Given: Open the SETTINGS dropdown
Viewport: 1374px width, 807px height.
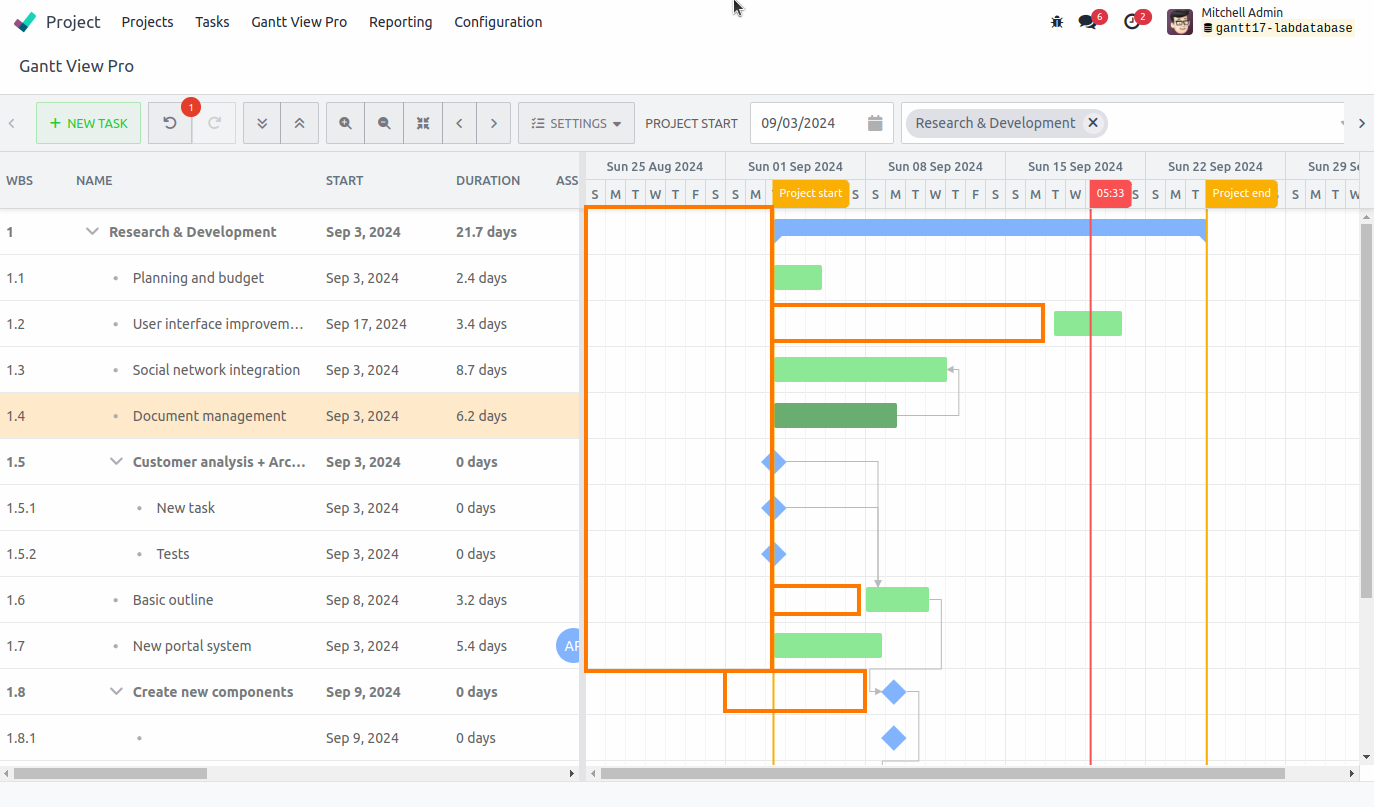Looking at the screenshot, I should [576, 122].
